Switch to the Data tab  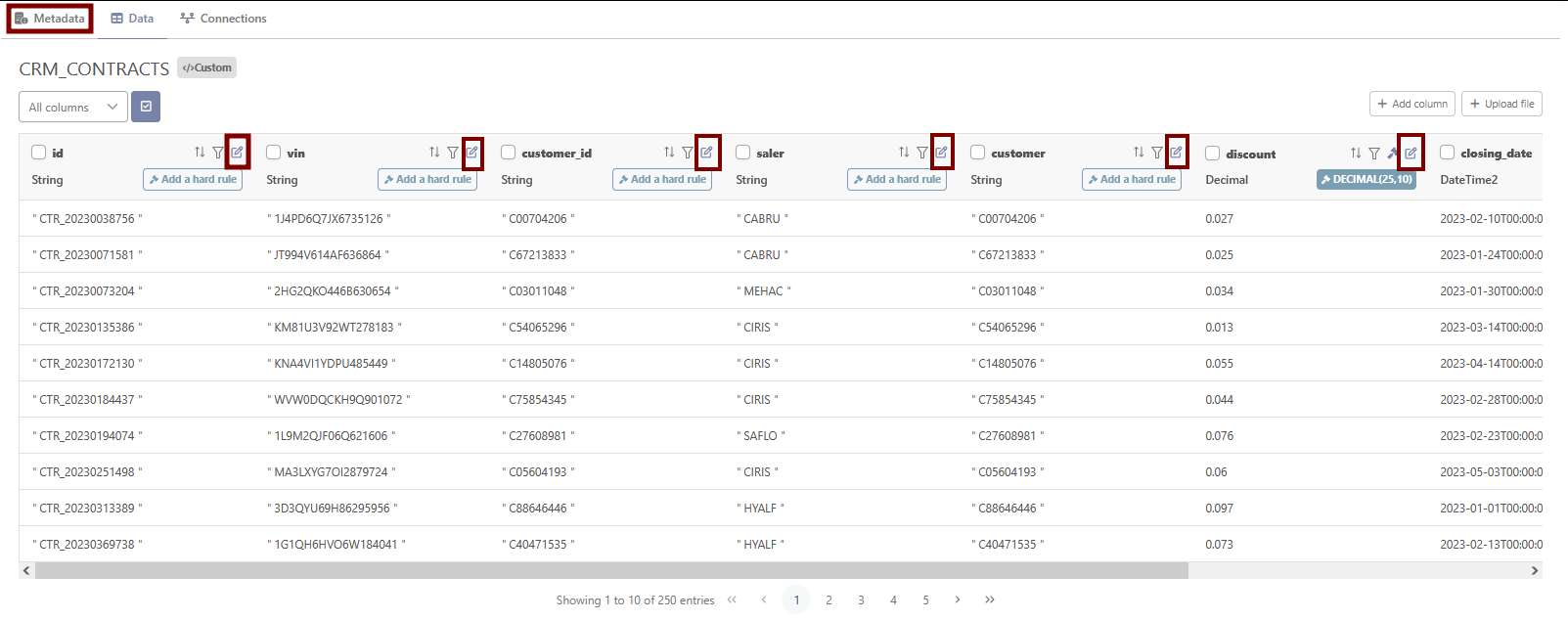tap(132, 19)
